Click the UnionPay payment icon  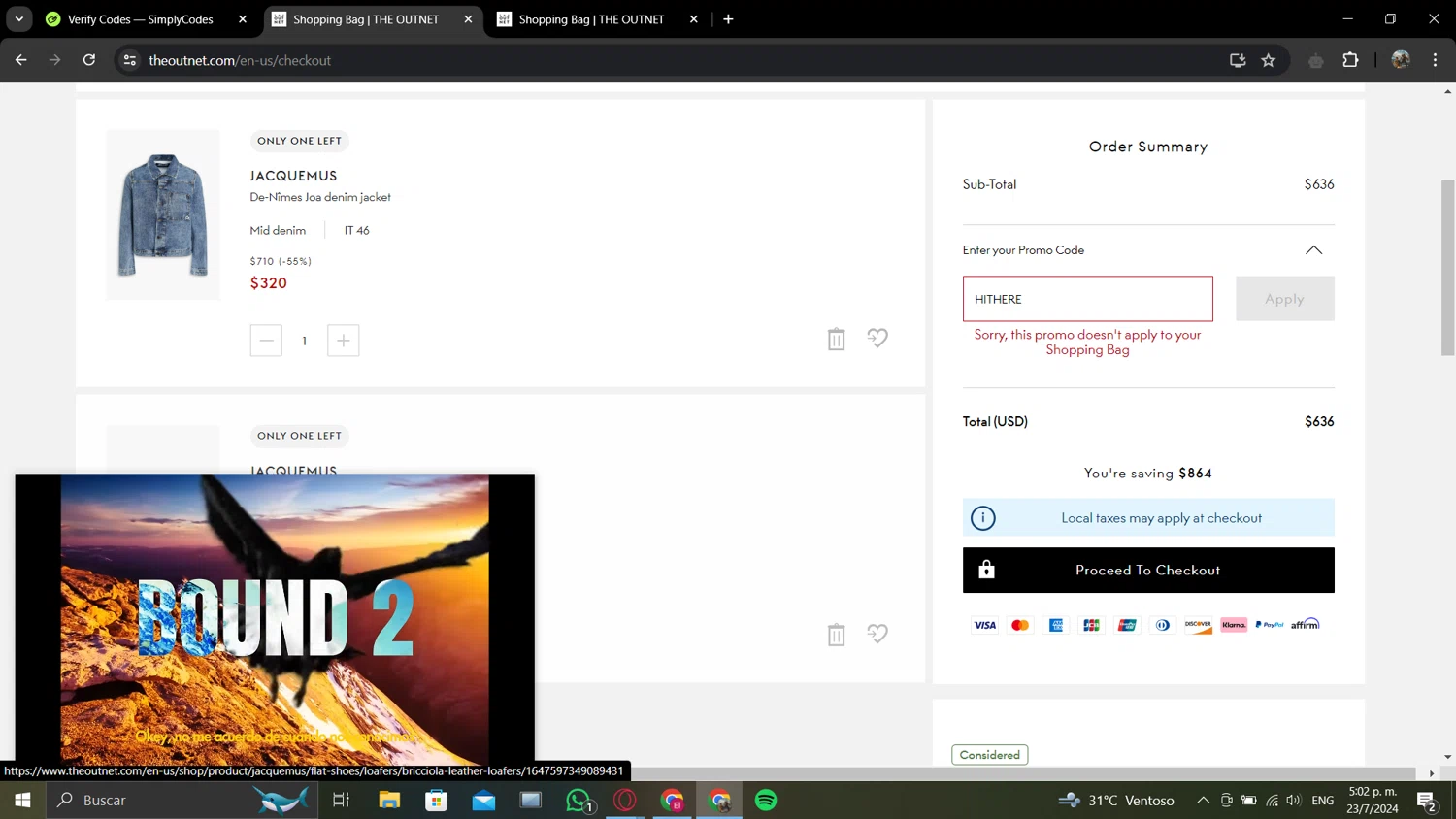1127,625
